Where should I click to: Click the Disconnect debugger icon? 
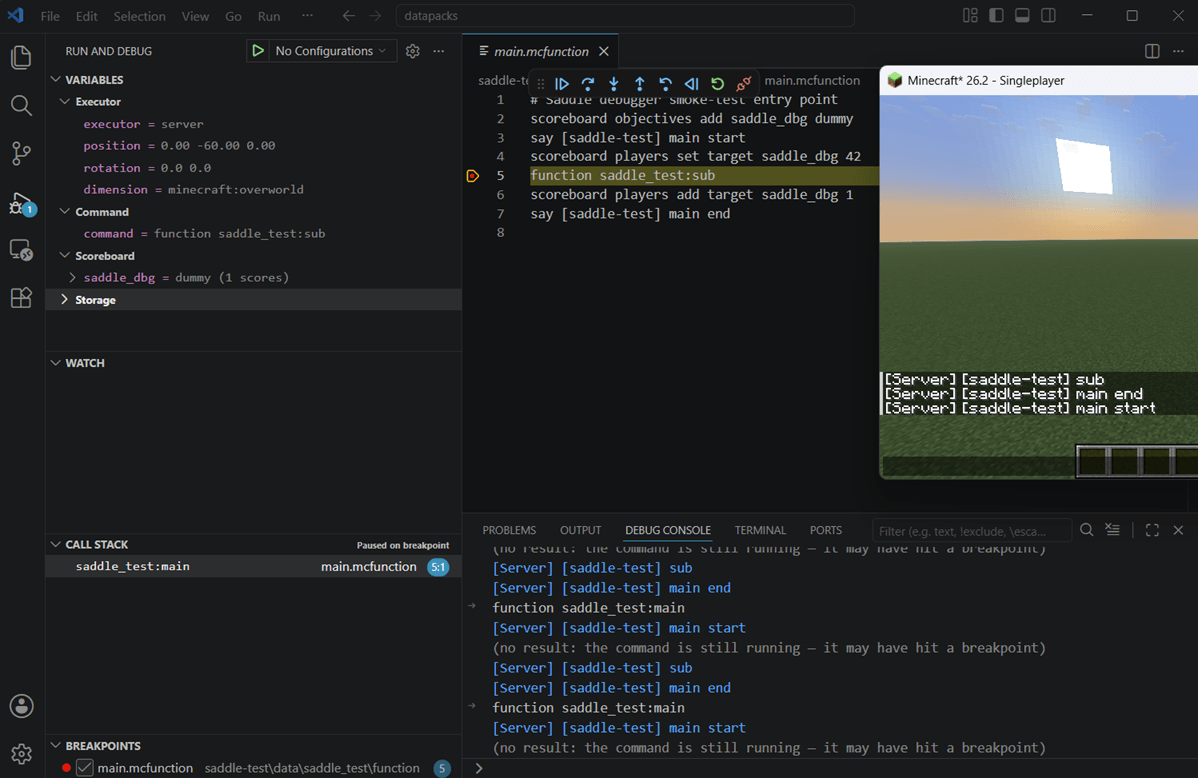pos(743,84)
